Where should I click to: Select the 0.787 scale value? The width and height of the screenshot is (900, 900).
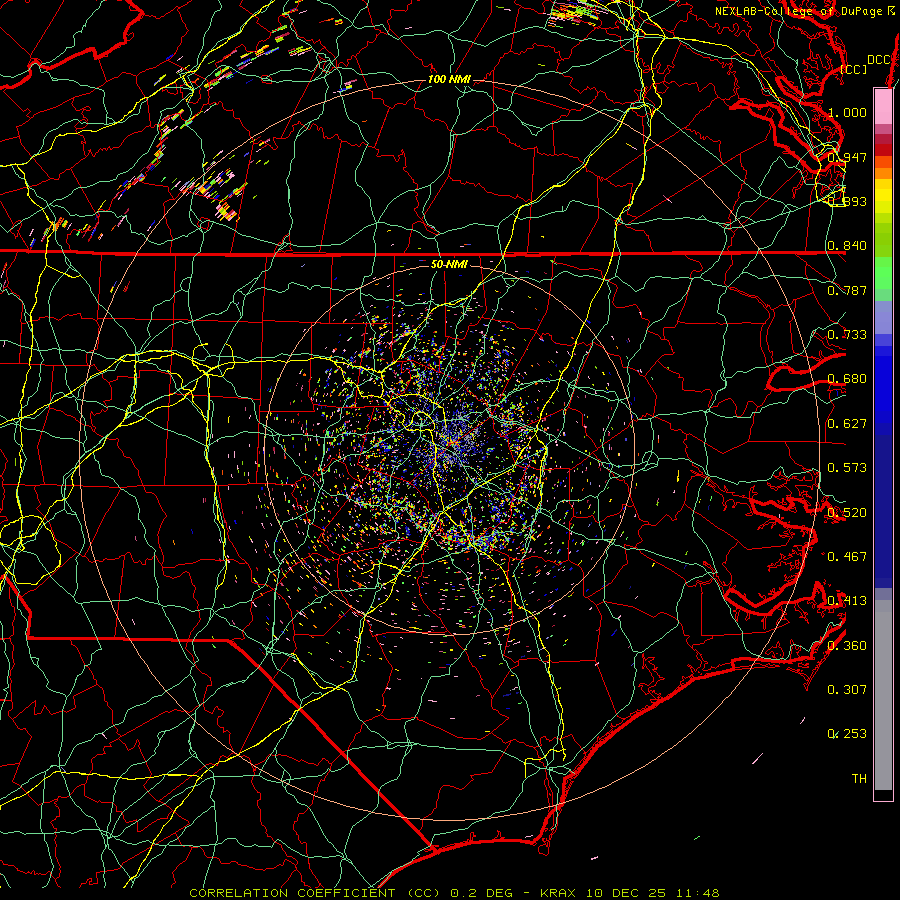847,290
